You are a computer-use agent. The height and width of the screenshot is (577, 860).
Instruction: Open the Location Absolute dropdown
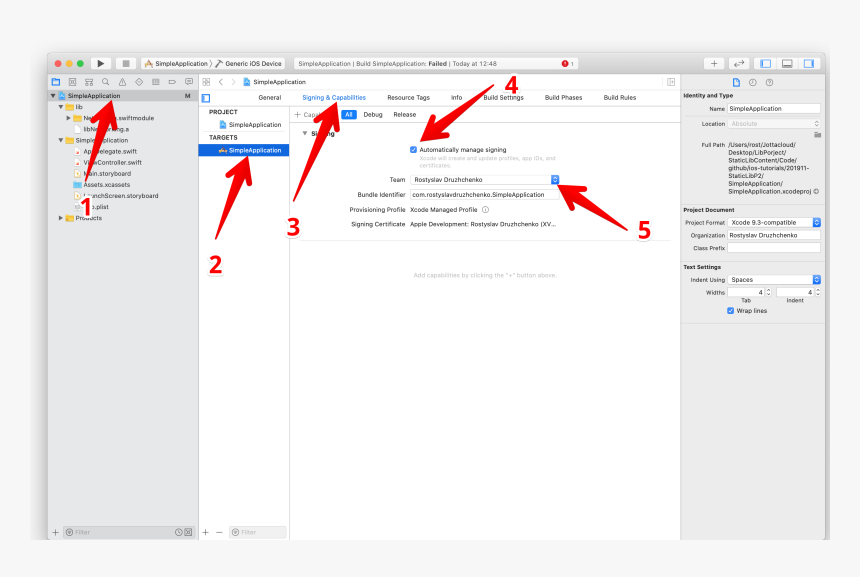coord(774,123)
